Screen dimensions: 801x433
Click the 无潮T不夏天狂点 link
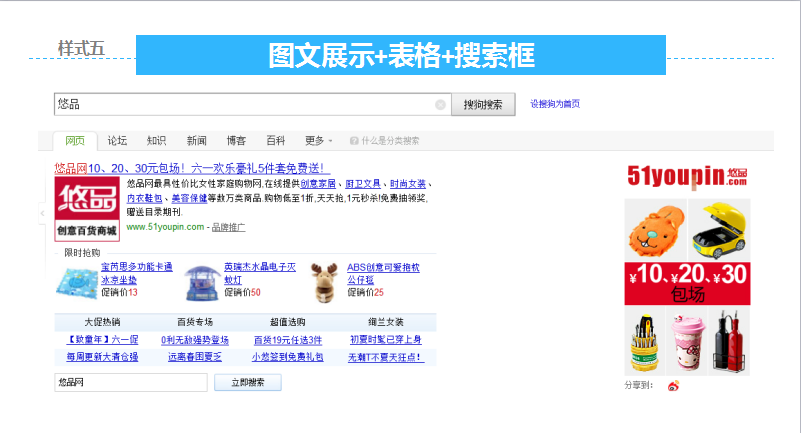point(386,357)
